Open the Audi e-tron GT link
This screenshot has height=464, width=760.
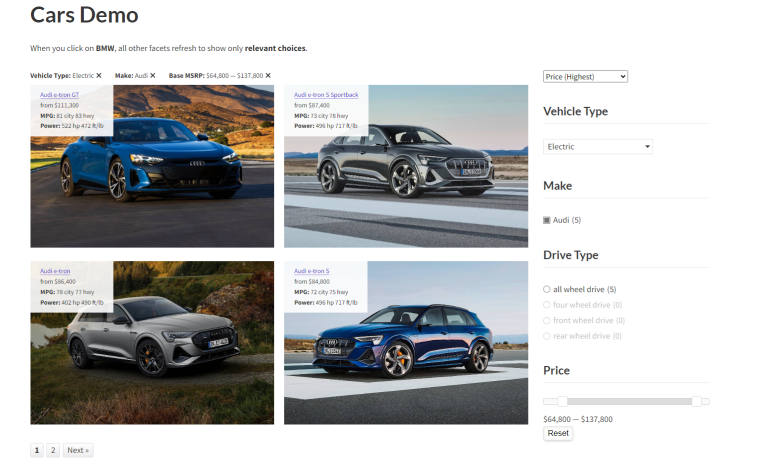pyautogui.click(x=59, y=95)
